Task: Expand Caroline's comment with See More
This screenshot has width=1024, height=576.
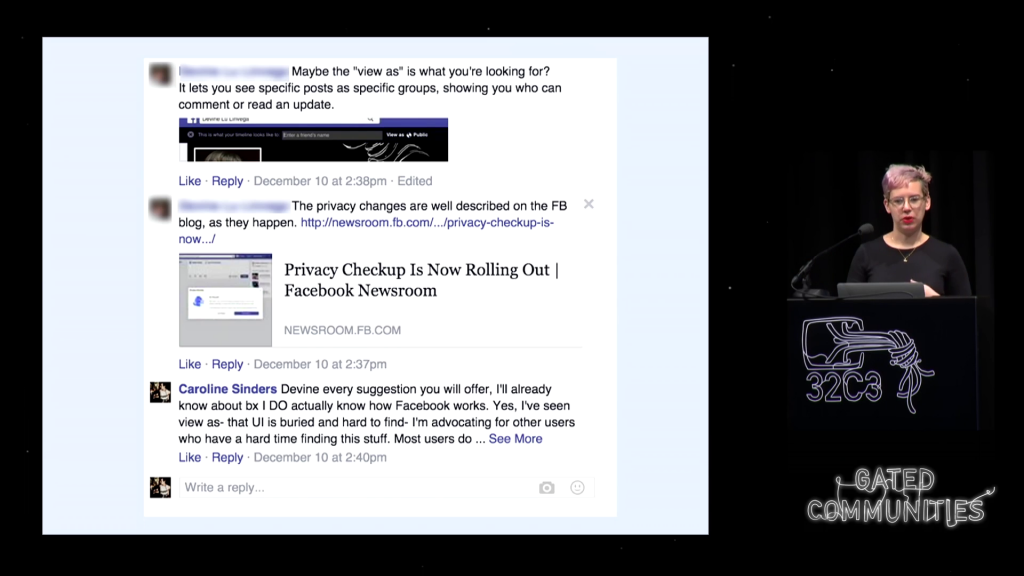Action: [x=515, y=439]
